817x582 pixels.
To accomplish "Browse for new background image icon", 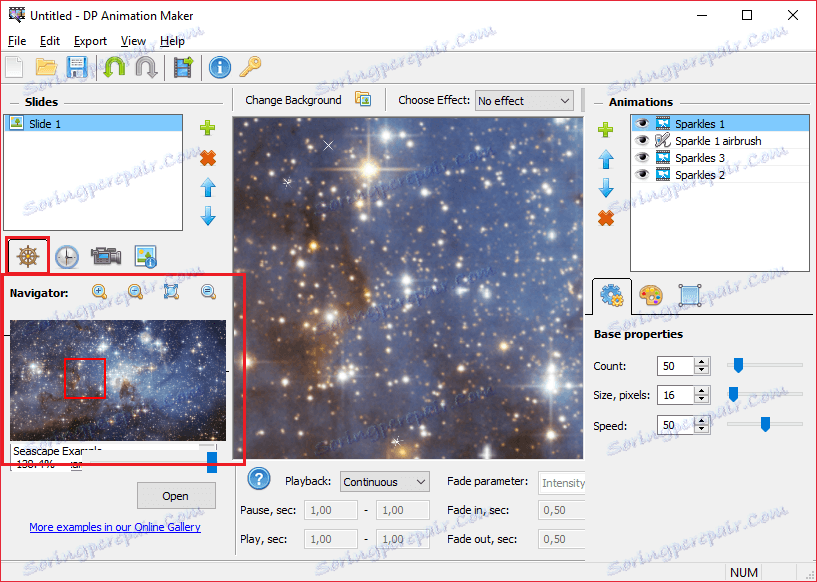I will tap(363, 99).
